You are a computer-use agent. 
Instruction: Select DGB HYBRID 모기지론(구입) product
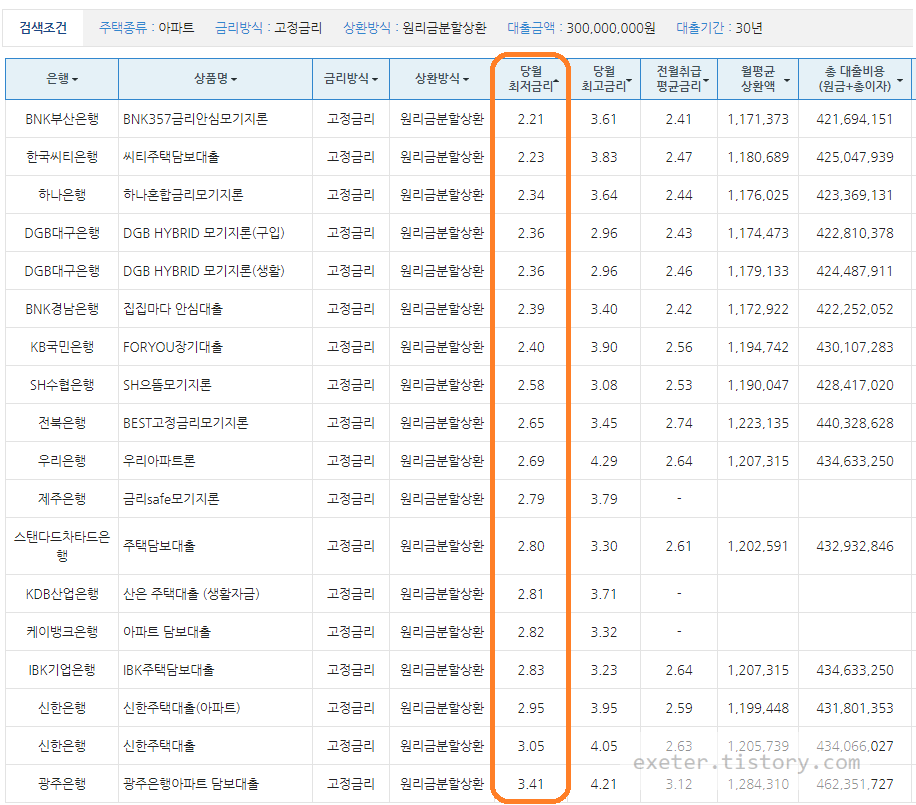click(x=203, y=233)
